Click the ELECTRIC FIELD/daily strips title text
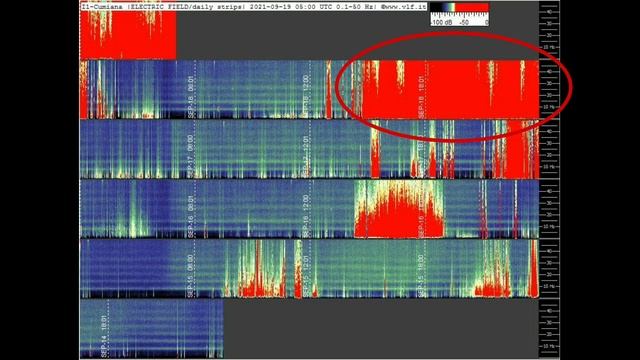640x360 pixels. click(188, 7)
